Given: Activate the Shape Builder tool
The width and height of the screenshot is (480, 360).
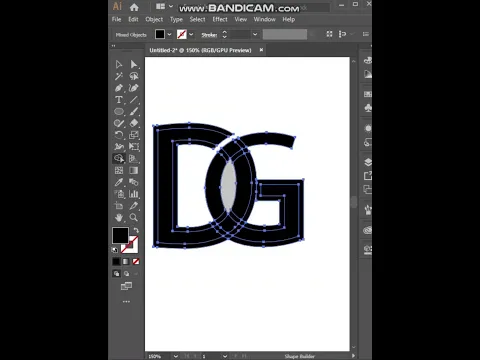Looking at the screenshot, I should (119, 159).
